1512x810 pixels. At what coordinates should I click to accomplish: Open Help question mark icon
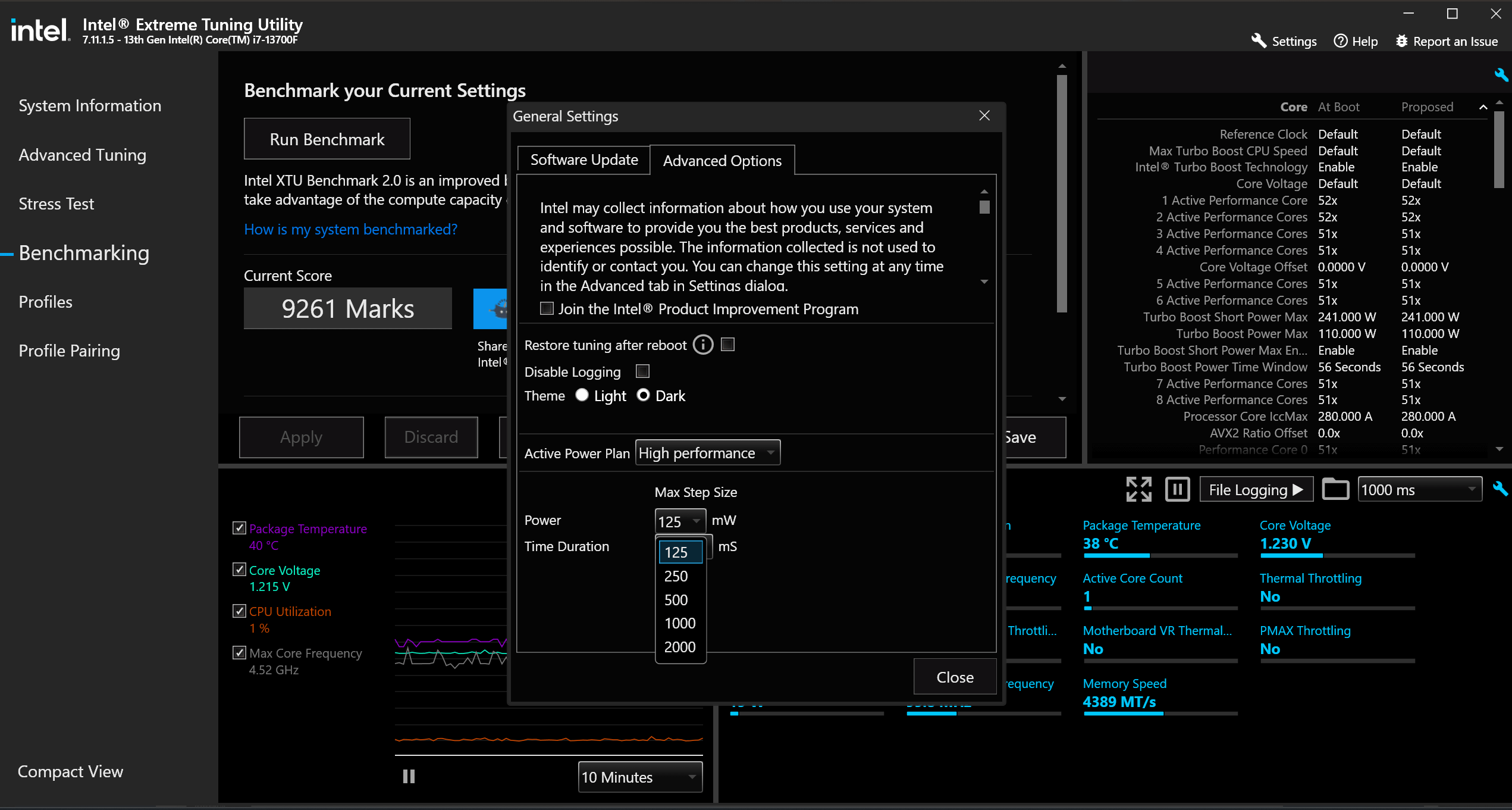click(x=1341, y=41)
